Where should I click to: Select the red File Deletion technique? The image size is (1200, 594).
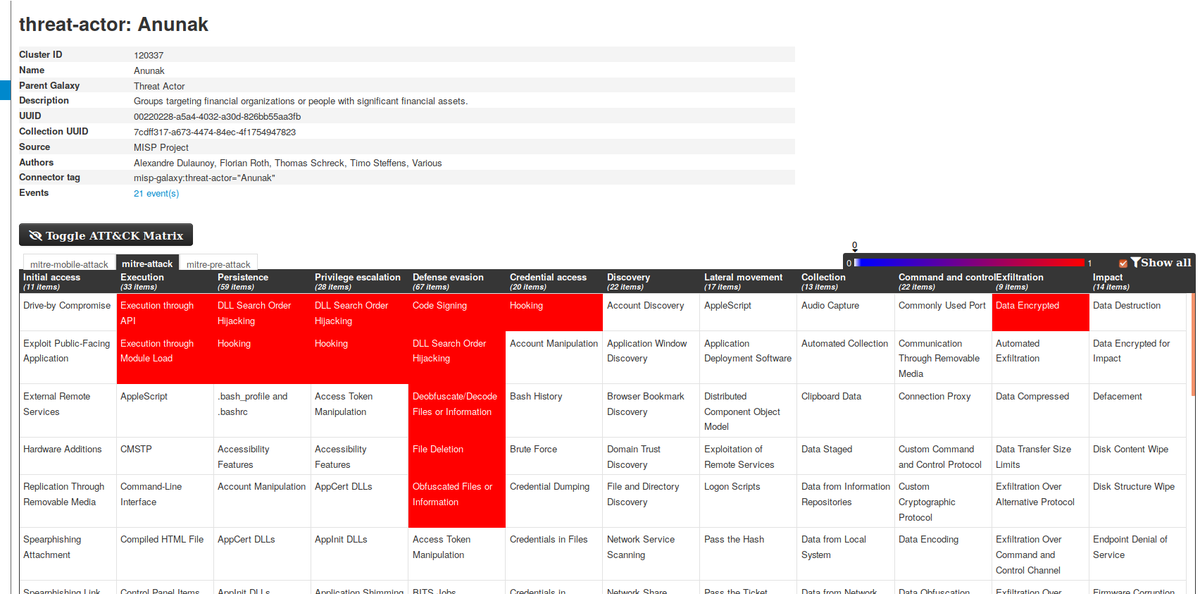[457, 456]
